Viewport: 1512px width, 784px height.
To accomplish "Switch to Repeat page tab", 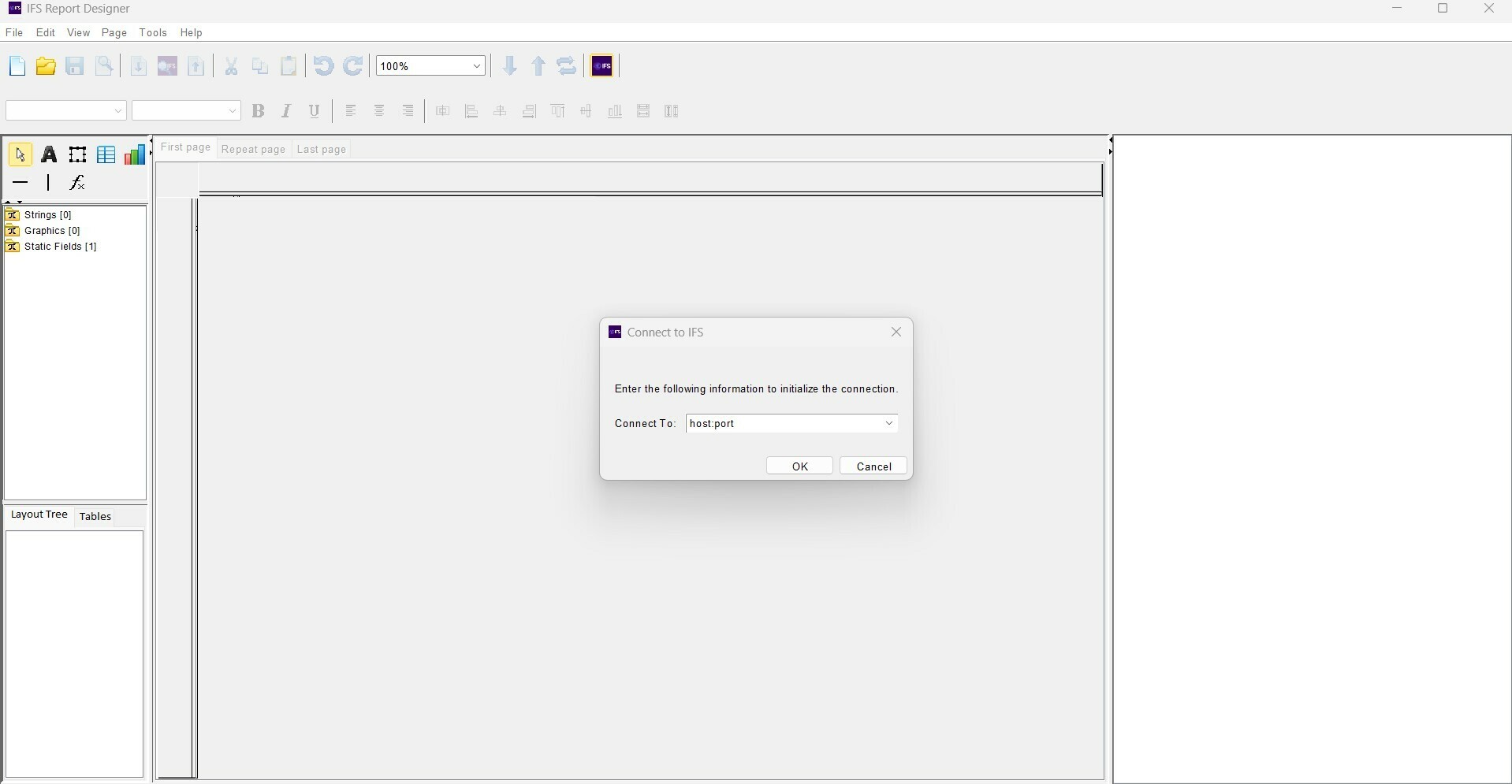I will coord(253,150).
